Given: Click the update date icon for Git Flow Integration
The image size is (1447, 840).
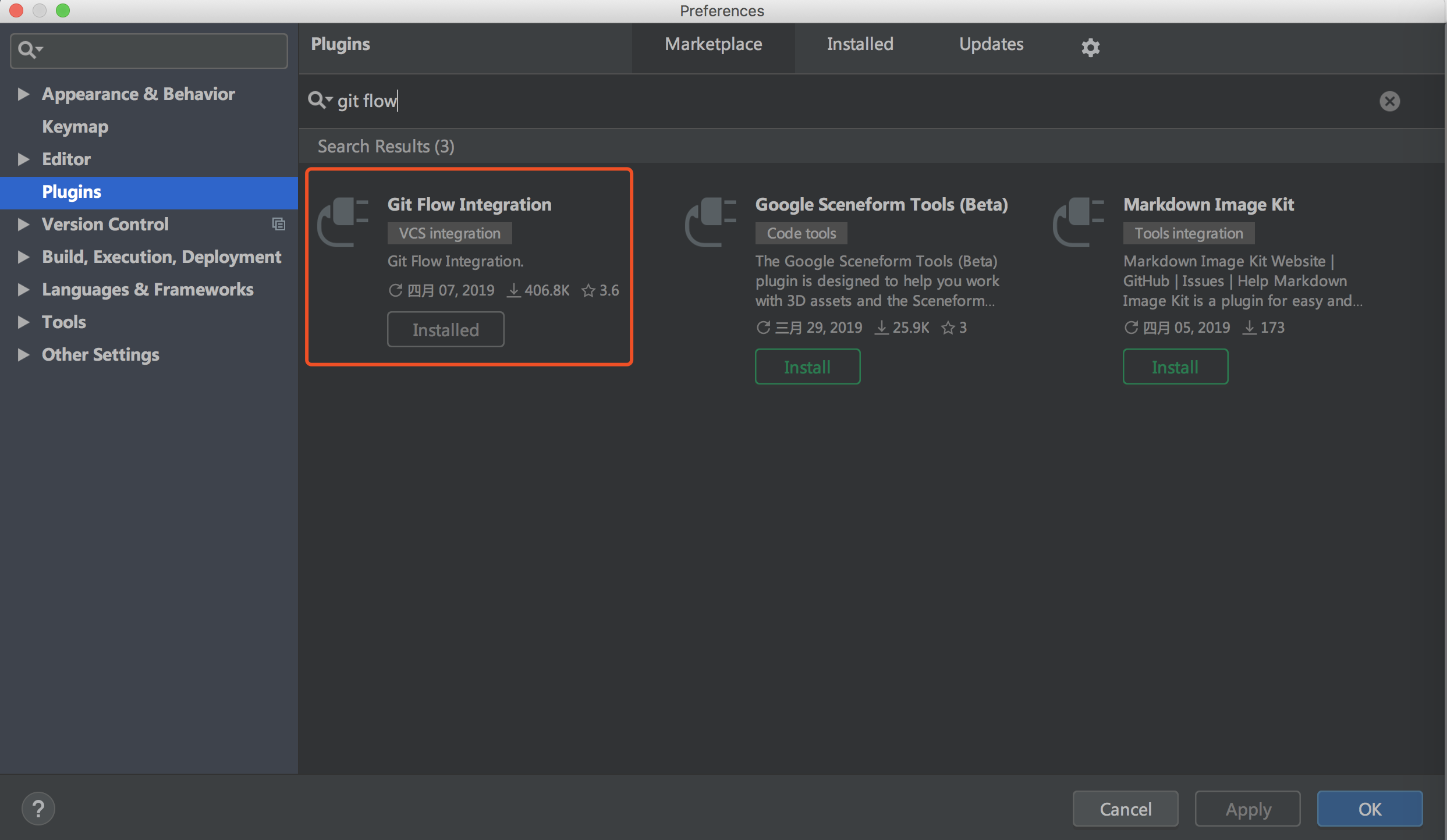Looking at the screenshot, I should pos(395,290).
